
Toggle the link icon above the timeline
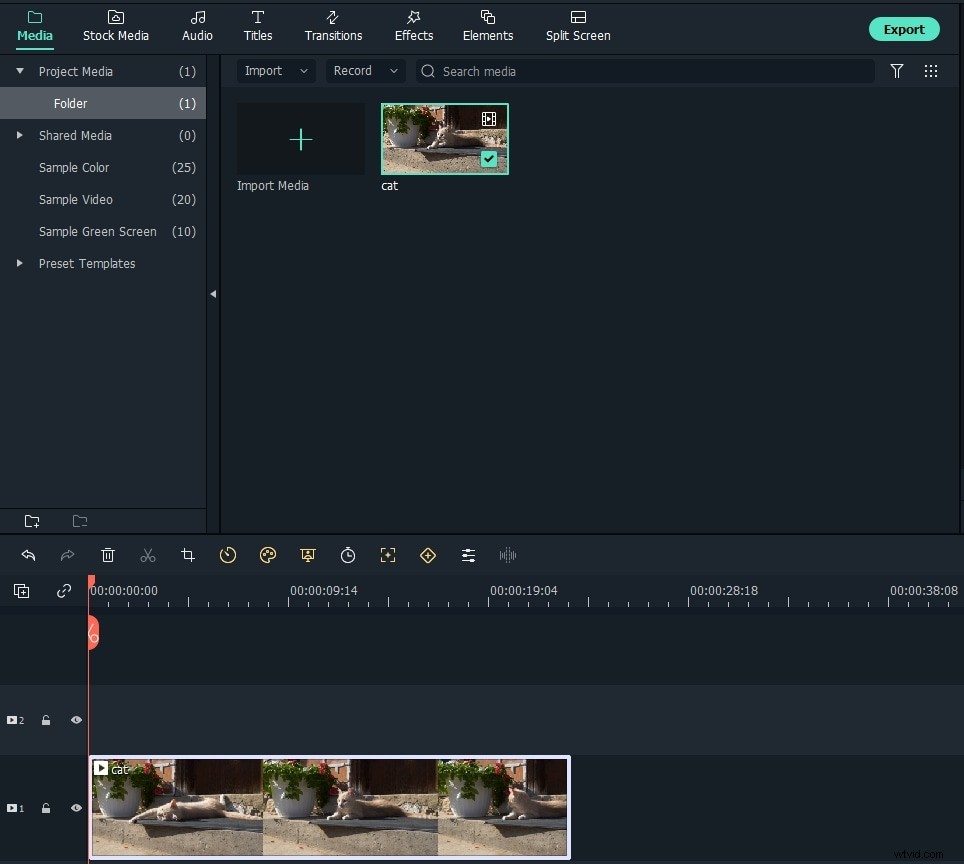tap(64, 591)
